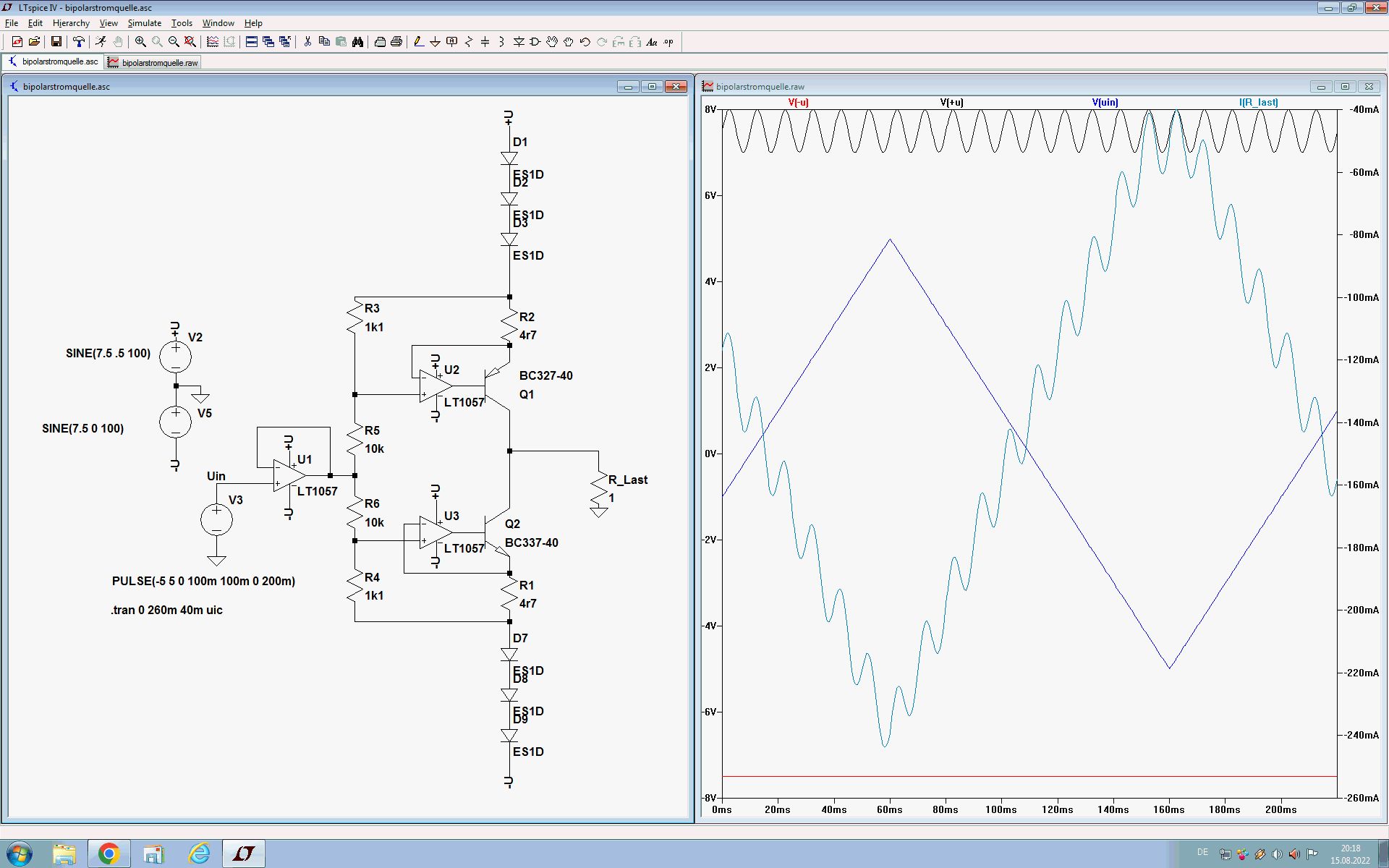Select the Place Resistor tool
Viewport: 1389px width, 868px height.
468,42
